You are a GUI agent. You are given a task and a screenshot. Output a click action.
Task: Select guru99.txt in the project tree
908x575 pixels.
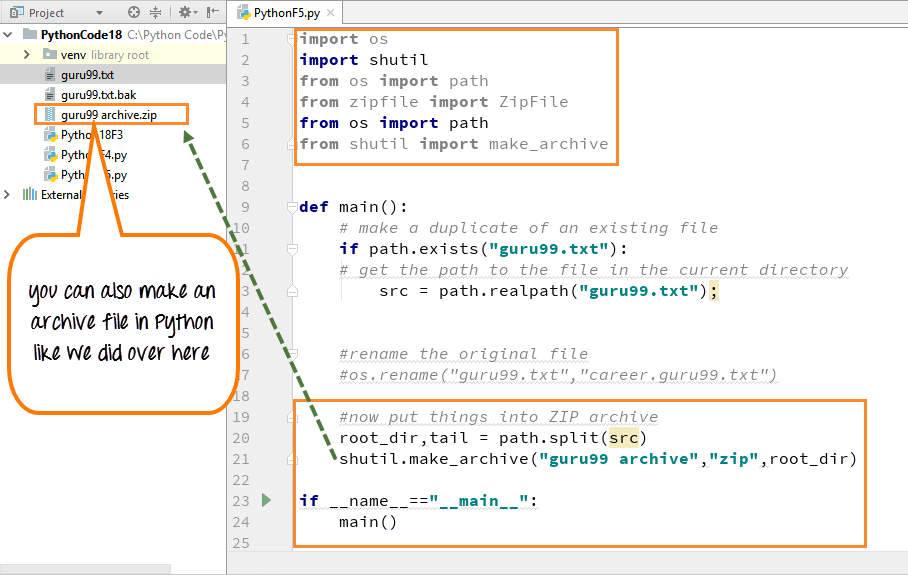tap(87, 75)
